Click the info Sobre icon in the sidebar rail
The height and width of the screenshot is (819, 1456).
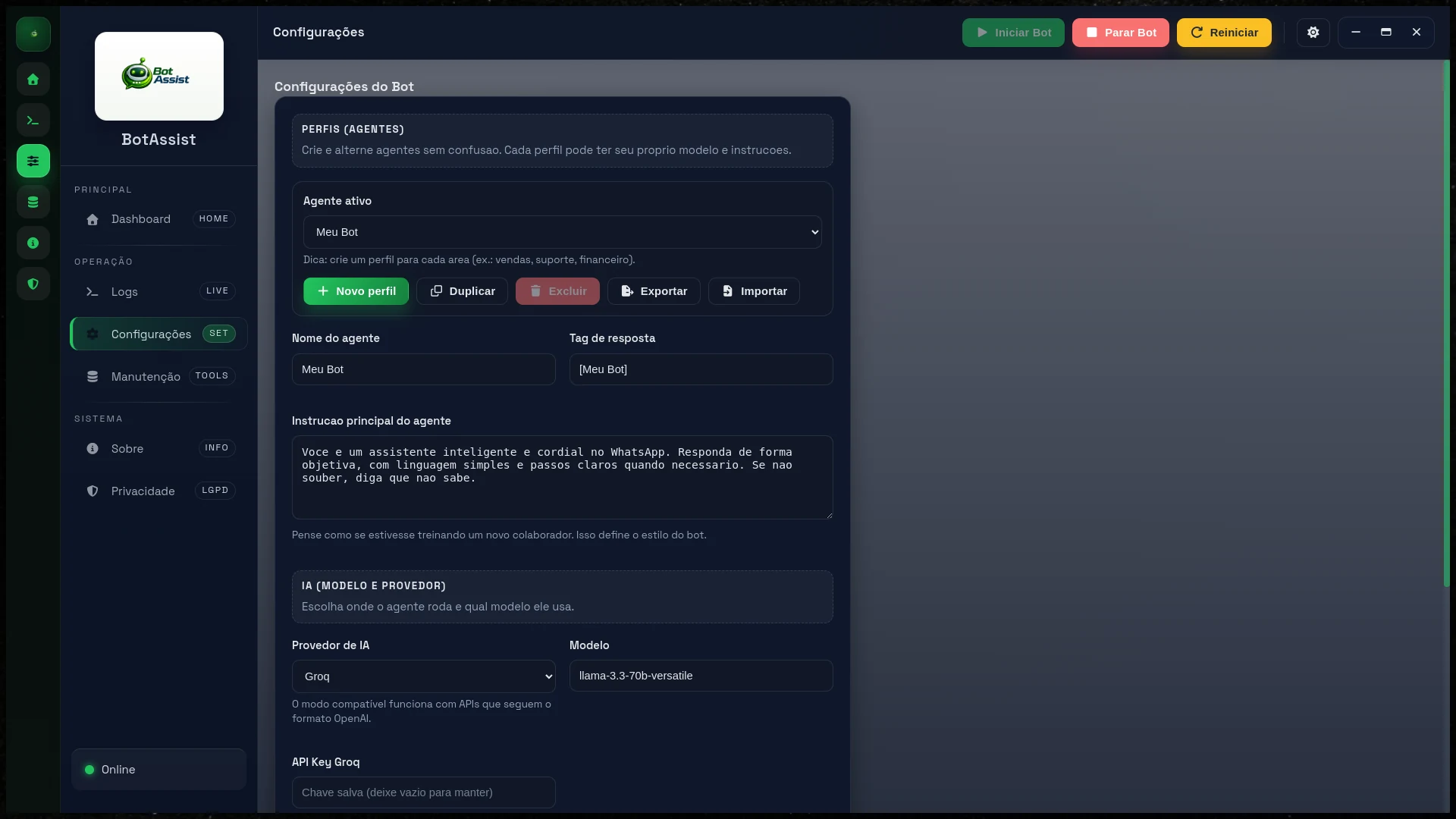(33, 243)
